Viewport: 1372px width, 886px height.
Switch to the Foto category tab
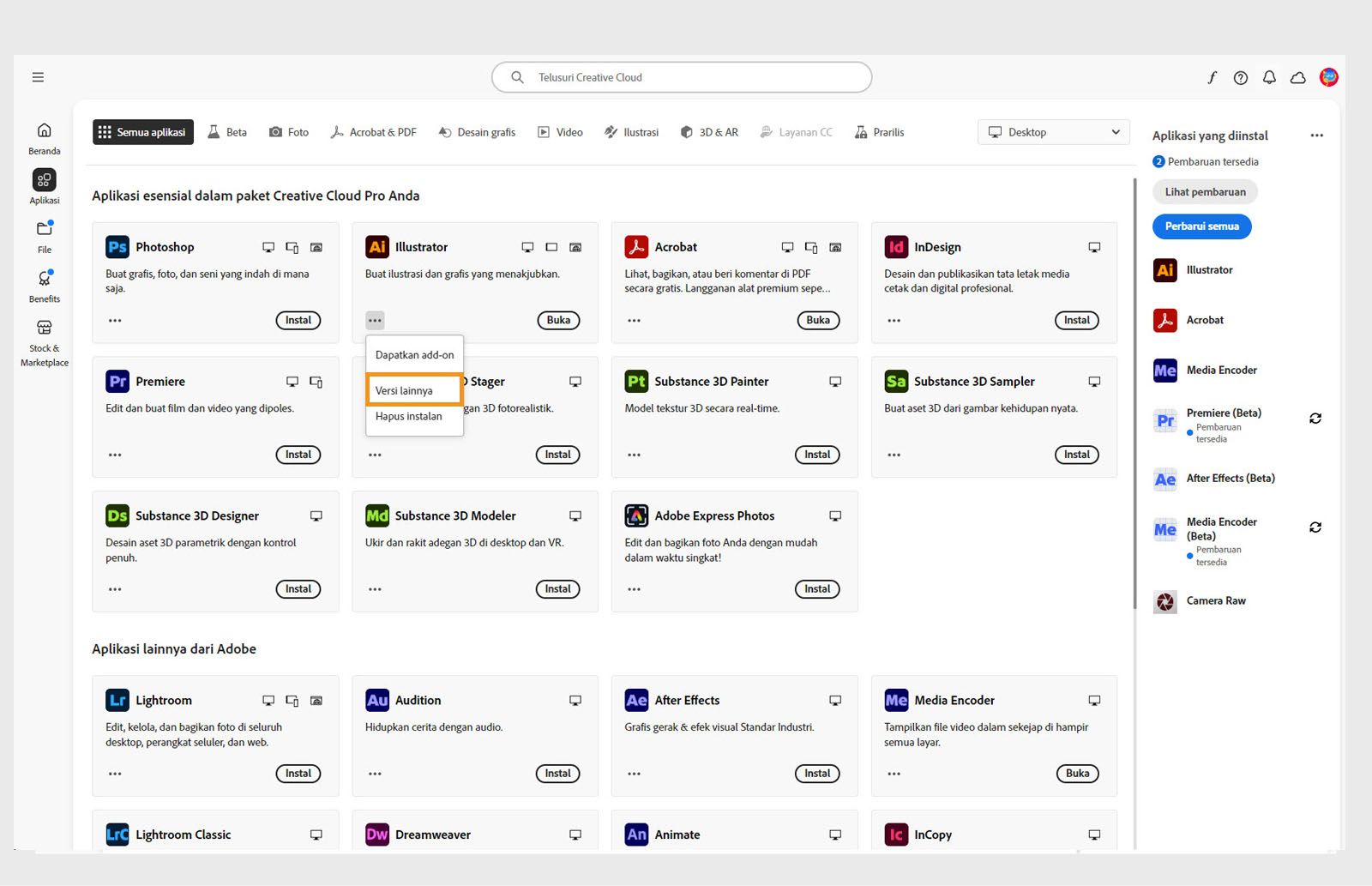(288, 132)
